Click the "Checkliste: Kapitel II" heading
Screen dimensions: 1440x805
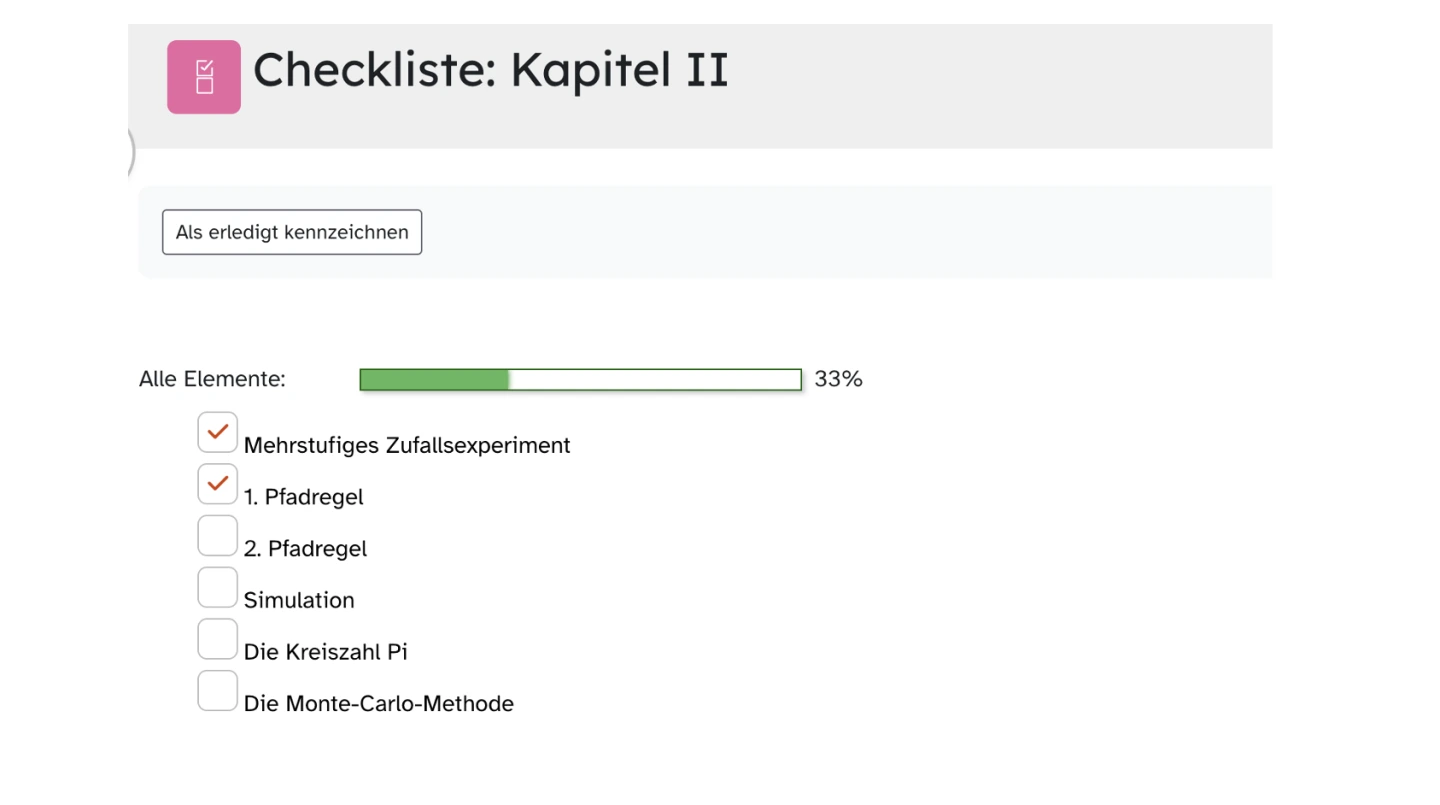490,70
